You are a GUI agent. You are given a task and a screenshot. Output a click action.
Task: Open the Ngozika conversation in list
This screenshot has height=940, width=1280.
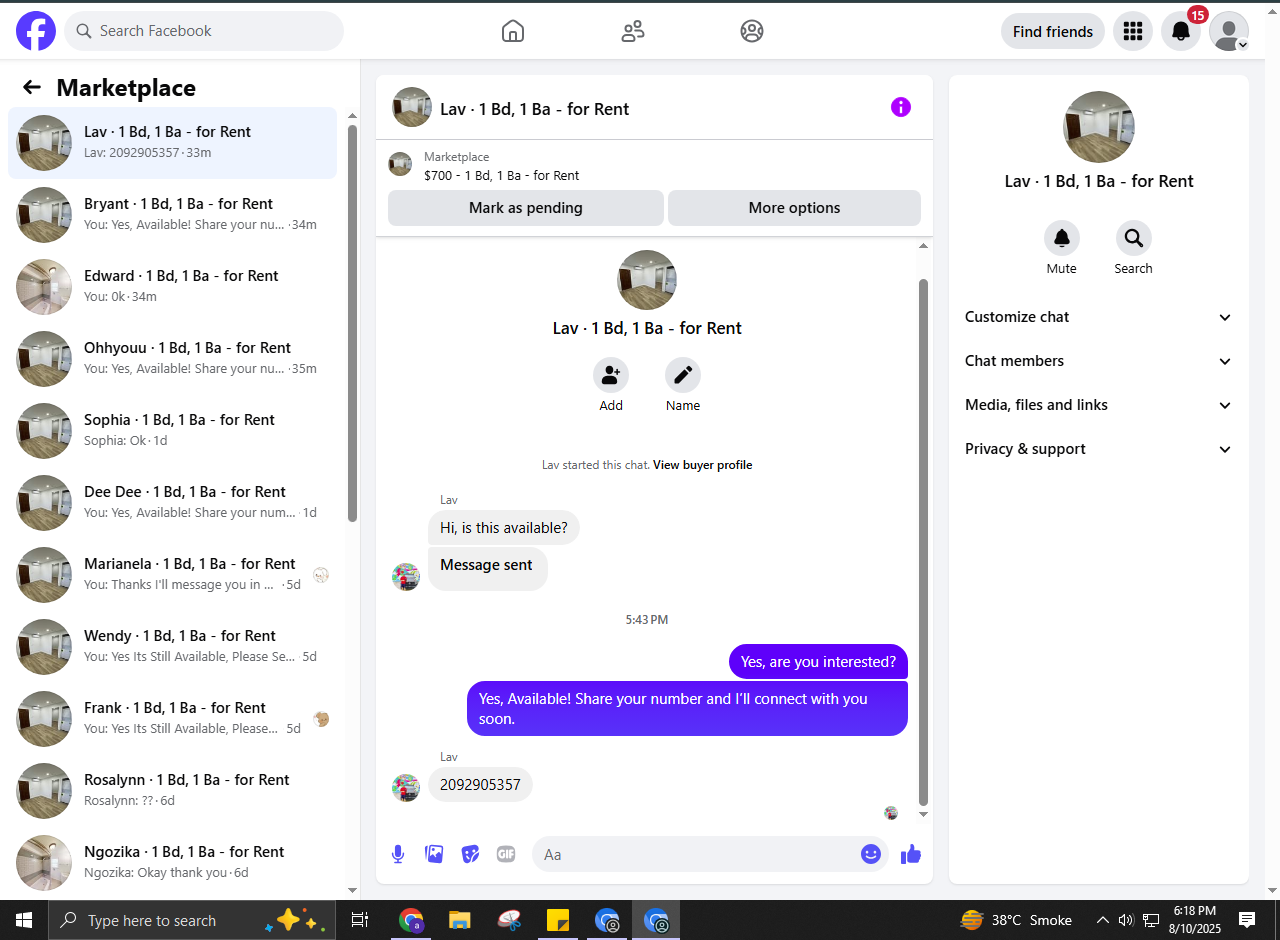[x=172, y=863]
